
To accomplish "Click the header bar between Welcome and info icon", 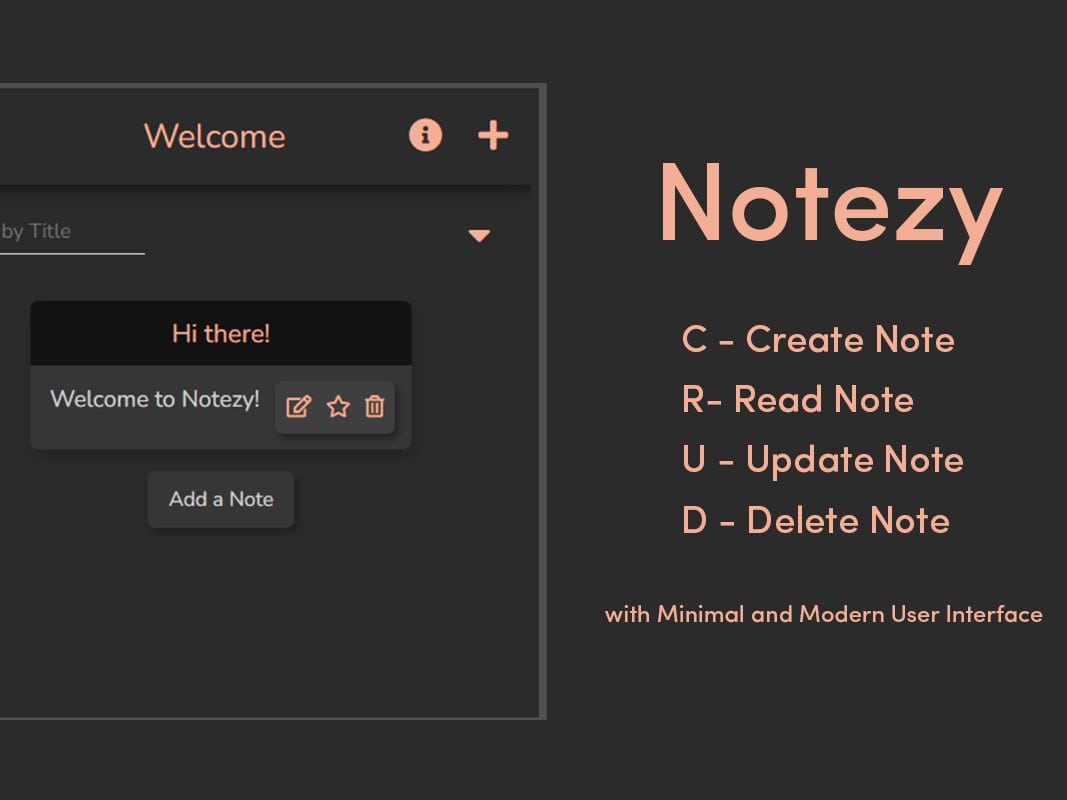I will [x=347, y=136].
